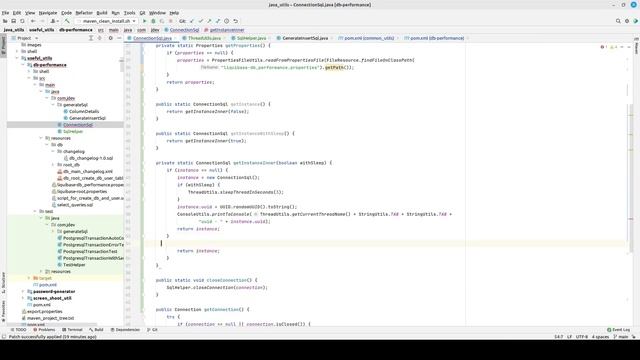Click the Collapse All icon in Project panel
The width and height of the screenshot is (640, 360).
pos(100,38)
